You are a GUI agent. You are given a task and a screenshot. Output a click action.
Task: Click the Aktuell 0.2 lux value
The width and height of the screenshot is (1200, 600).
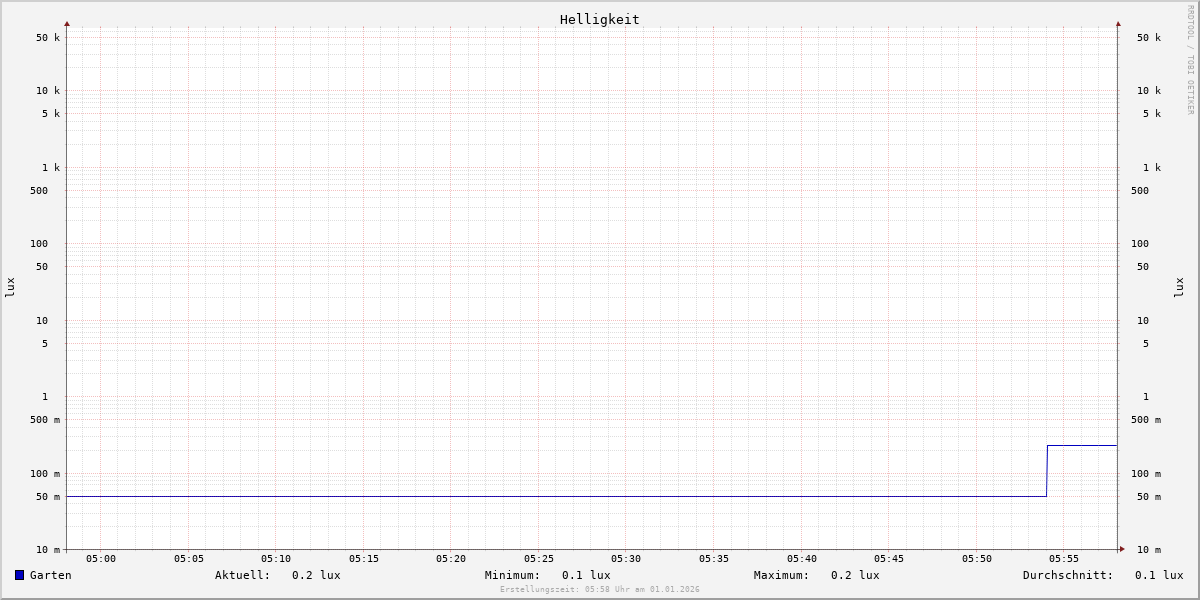pos(316,575)
